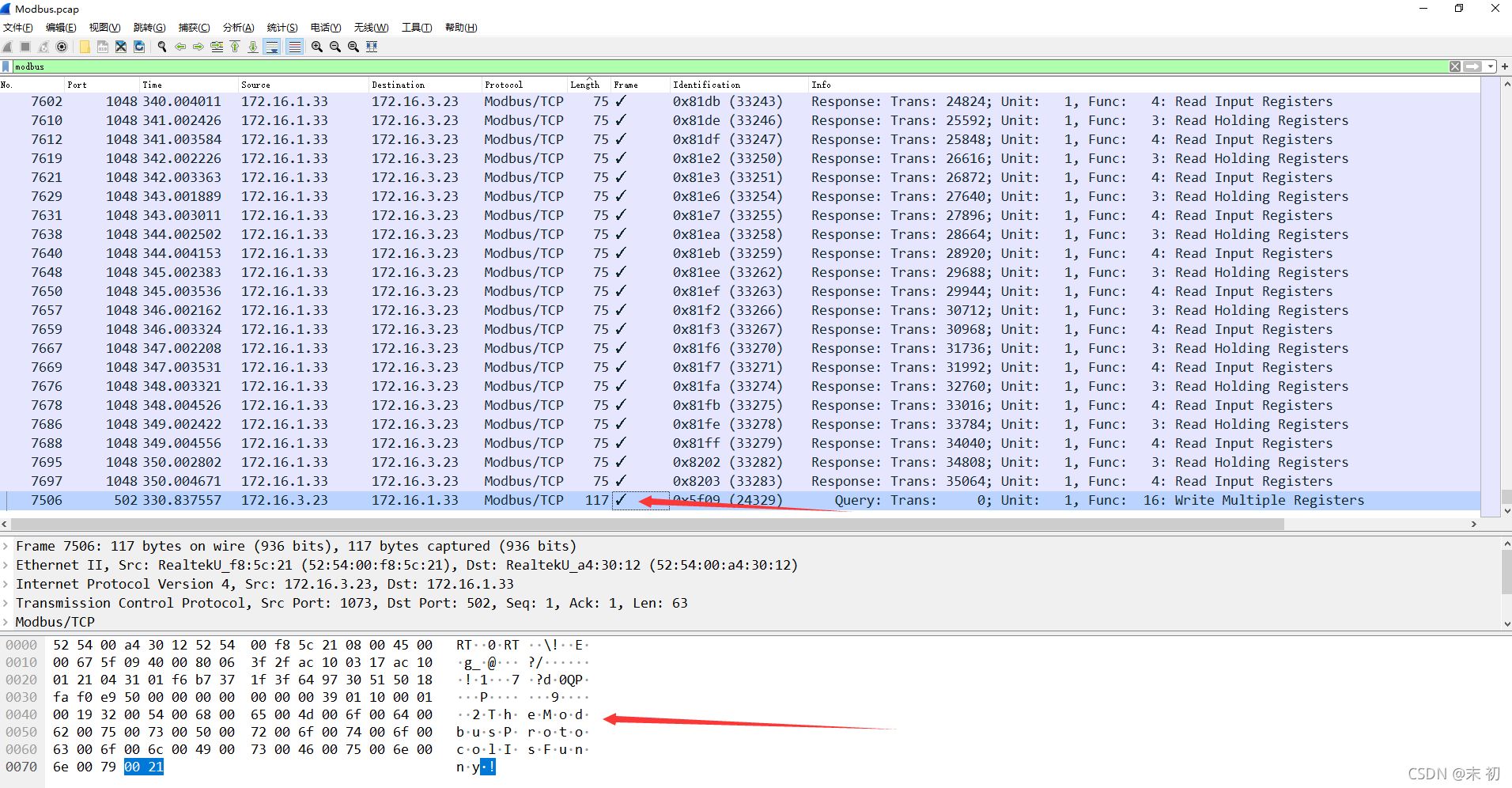Select packet row number 7602
The width and height of the screenshot is (1512, 788).
point(739,101)
